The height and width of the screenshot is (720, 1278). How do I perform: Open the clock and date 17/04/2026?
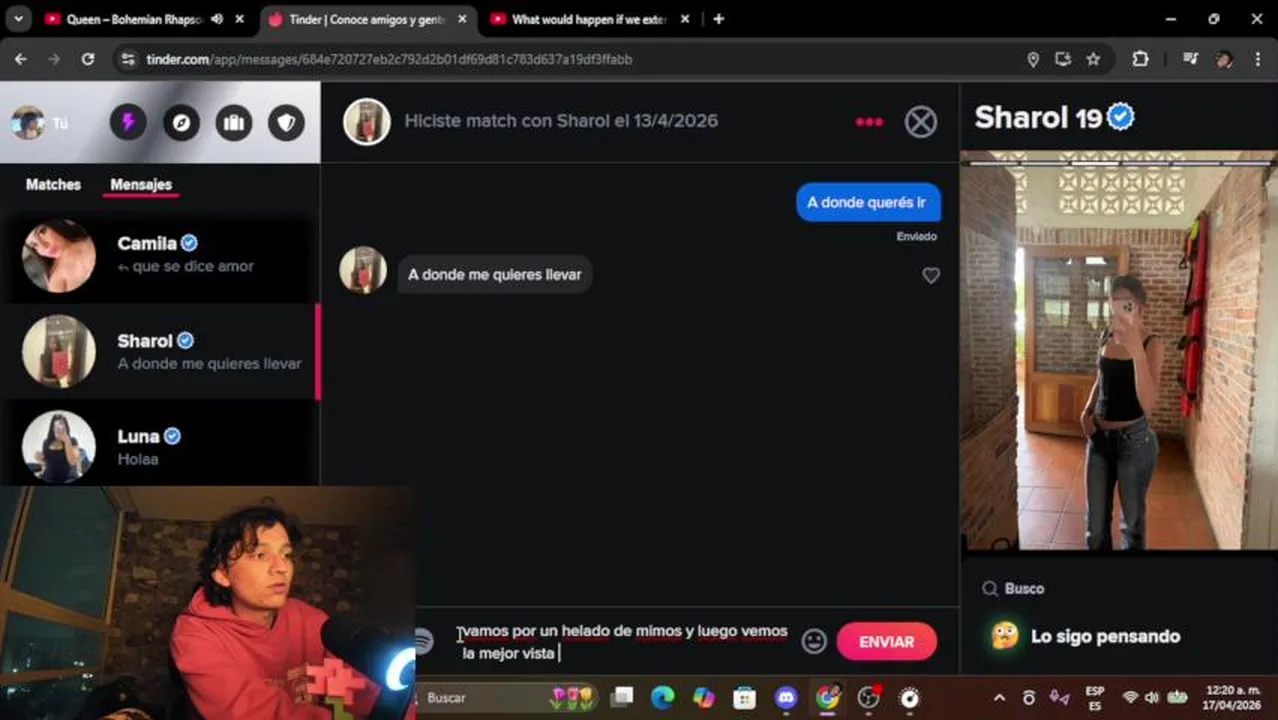pos(1233,697)
